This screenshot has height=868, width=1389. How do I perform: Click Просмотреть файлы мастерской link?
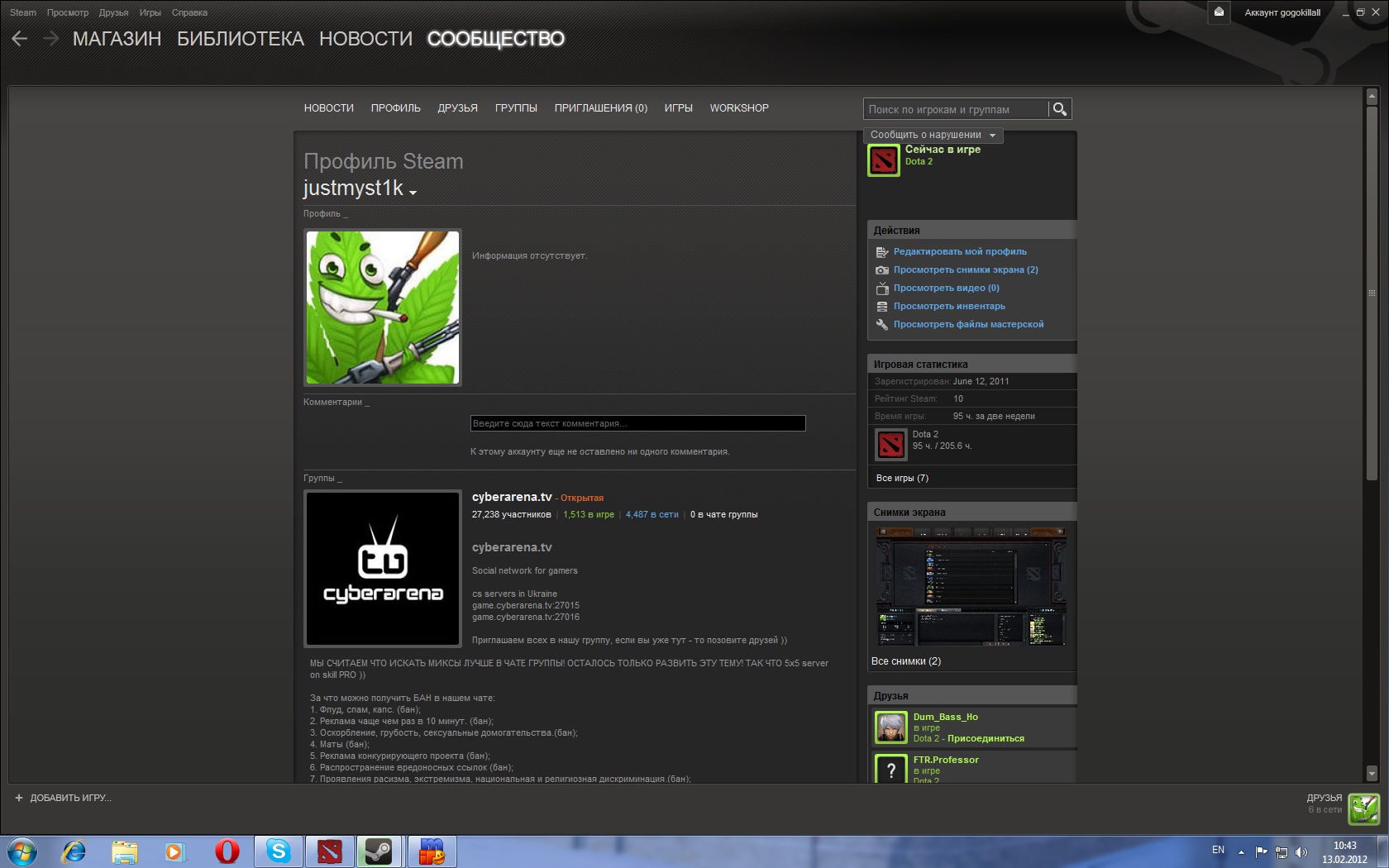(968, 324)
